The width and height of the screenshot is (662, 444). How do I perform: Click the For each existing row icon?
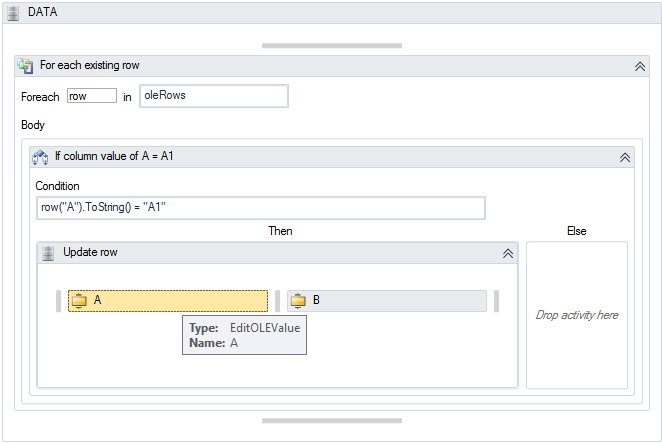(x=26, y=66)
